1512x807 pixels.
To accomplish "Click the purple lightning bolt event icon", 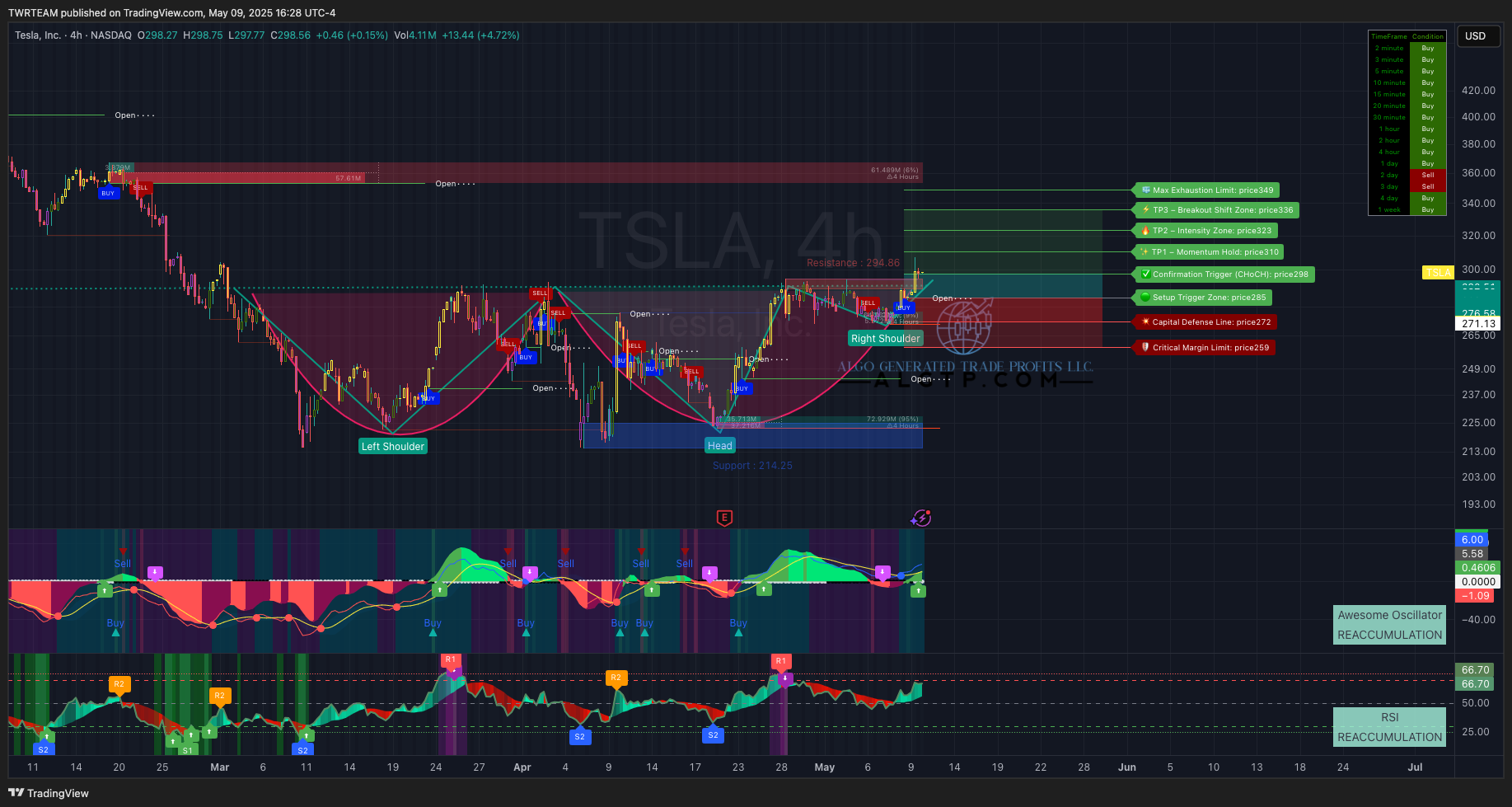I will (x=921, y=518).
